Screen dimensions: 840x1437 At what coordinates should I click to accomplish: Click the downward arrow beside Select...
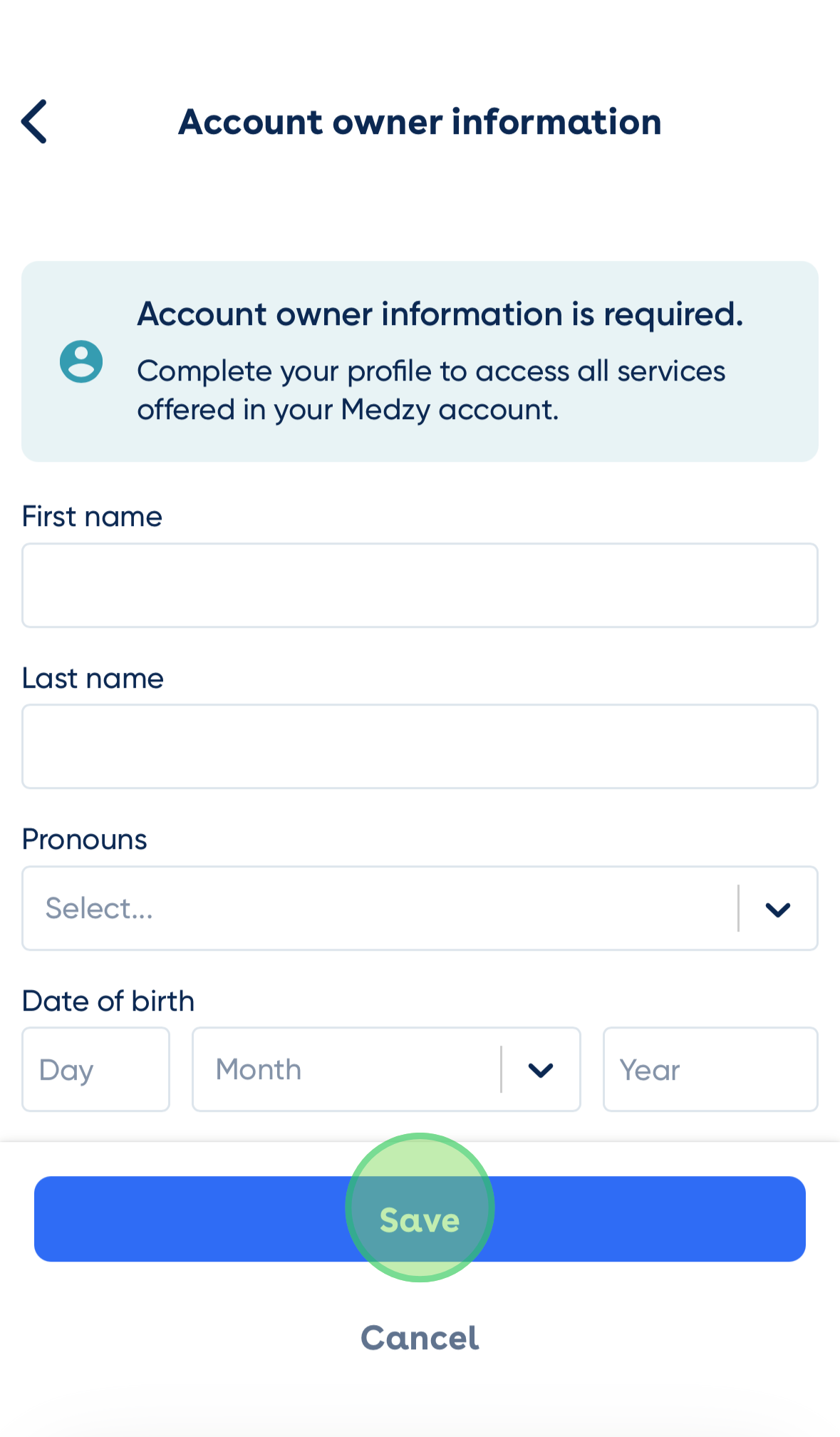[x=779, y=908]
